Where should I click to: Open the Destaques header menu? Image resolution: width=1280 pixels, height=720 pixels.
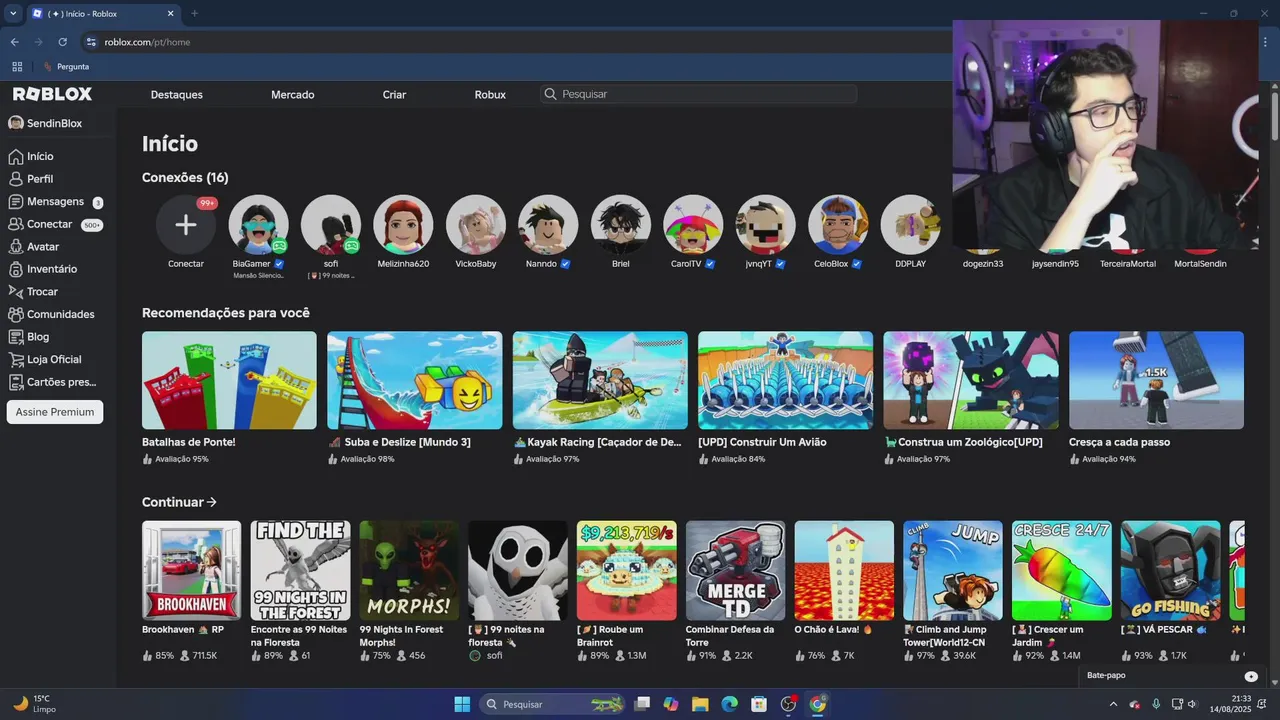coord(177,95)
